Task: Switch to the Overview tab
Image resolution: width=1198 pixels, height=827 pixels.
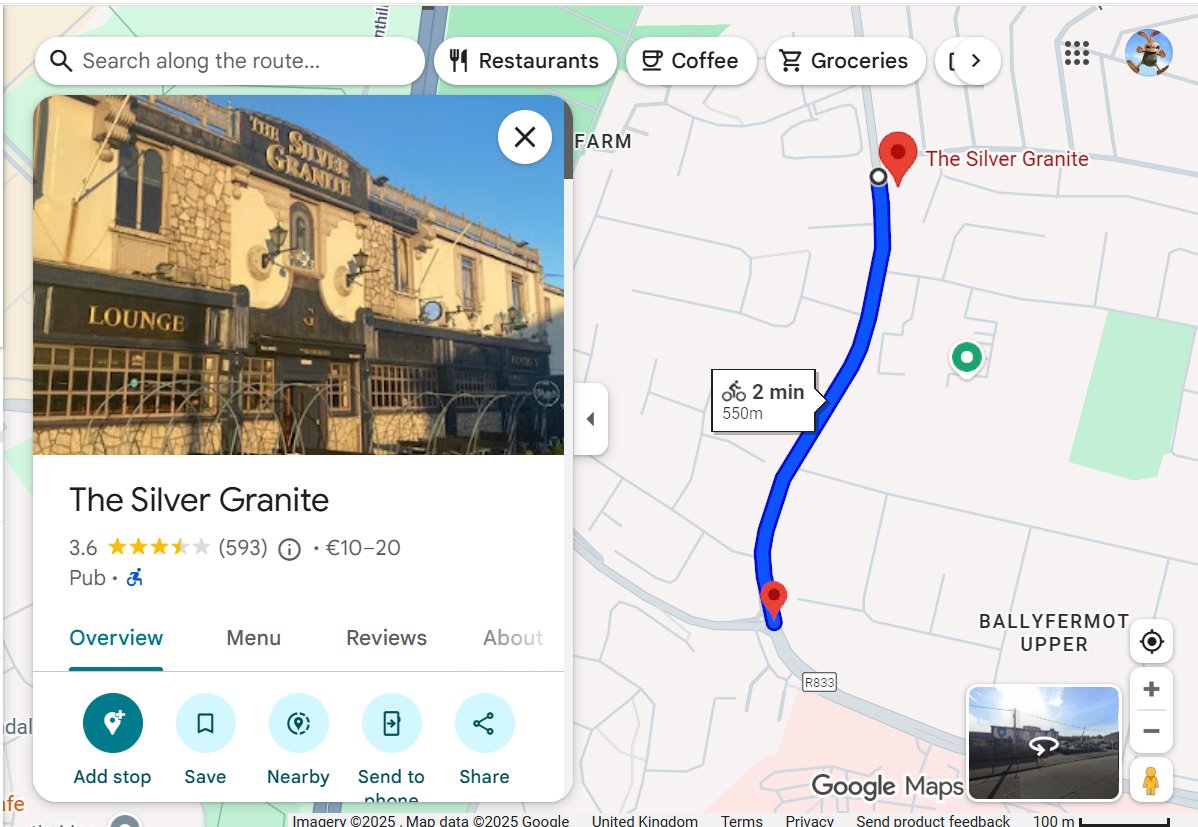Action: pos(116,638)
